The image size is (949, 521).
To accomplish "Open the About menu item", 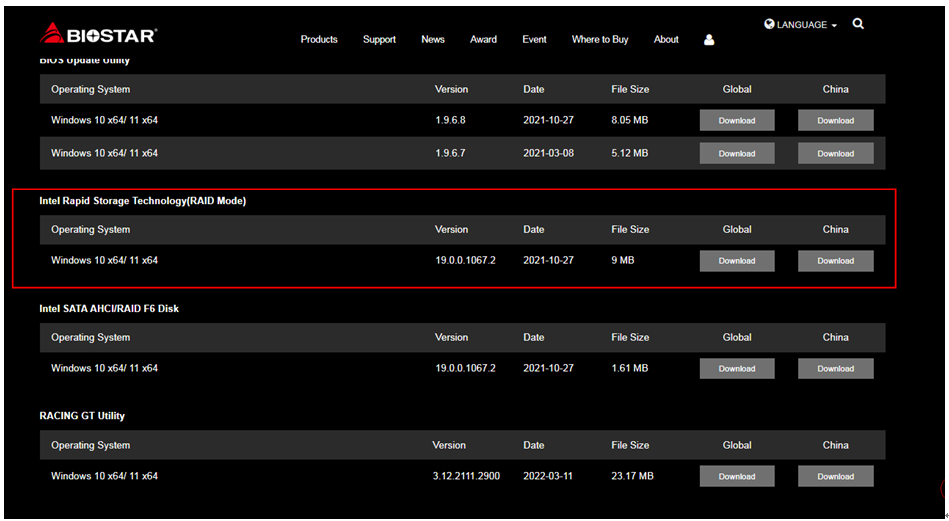I will (666, 39).
